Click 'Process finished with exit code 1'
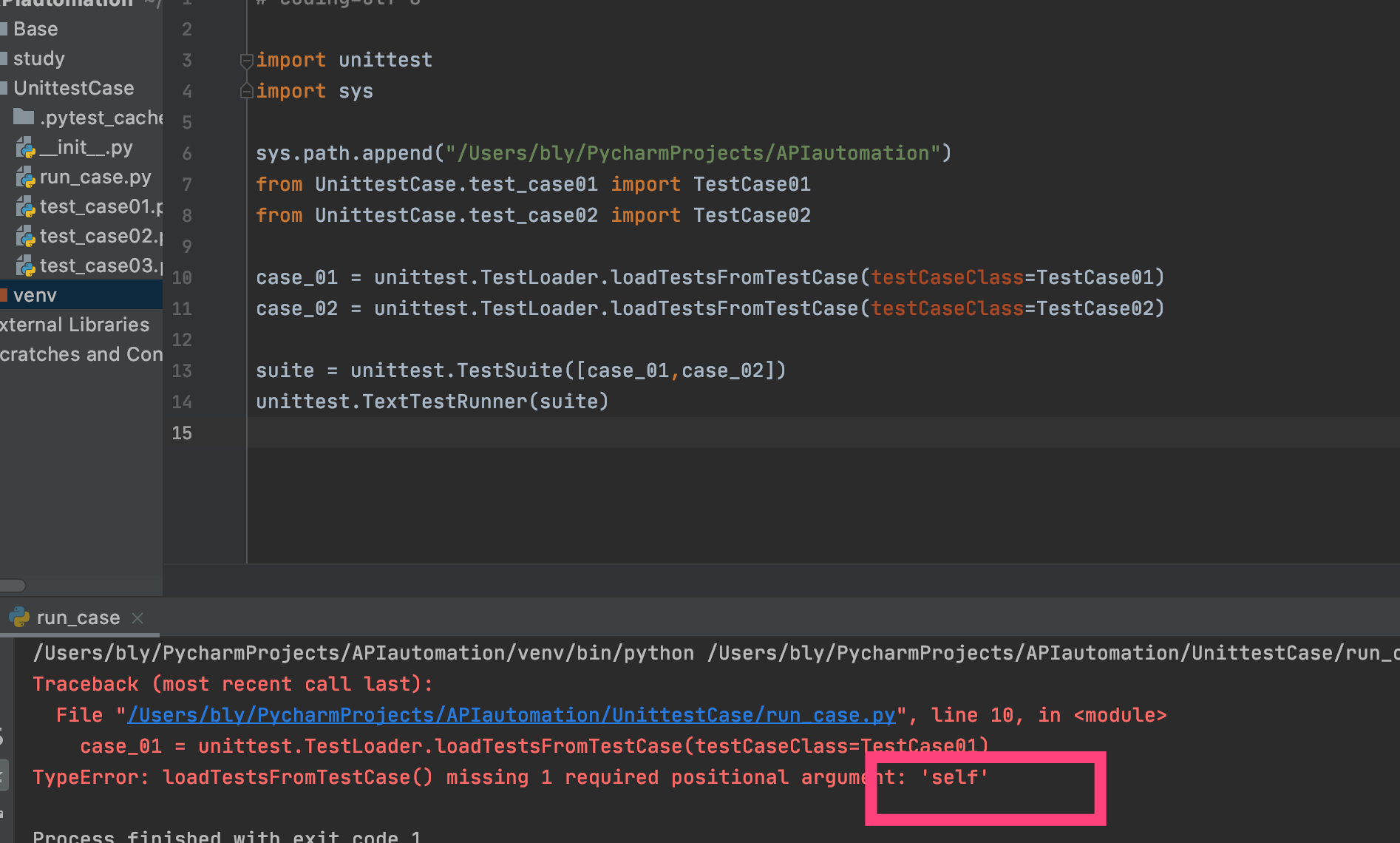Screen dimensions: 1400x843 [x=227, y=836]
